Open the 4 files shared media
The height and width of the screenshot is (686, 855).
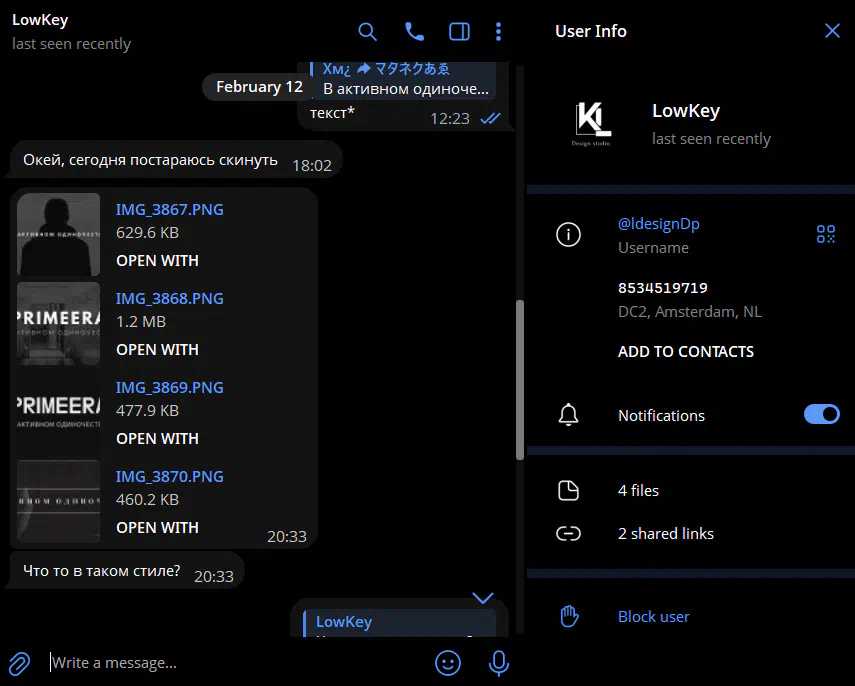click(638, 491)
